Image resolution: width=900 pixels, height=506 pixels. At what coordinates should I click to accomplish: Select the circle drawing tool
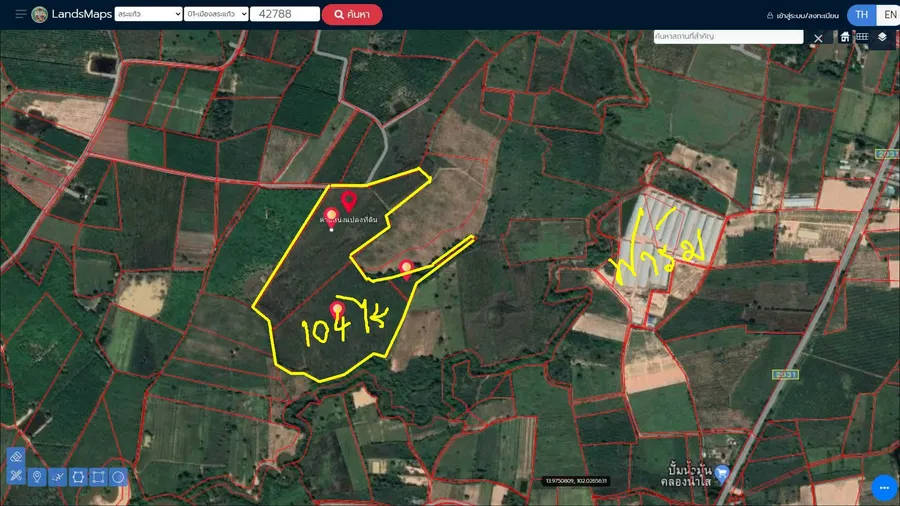pos(118,476)
